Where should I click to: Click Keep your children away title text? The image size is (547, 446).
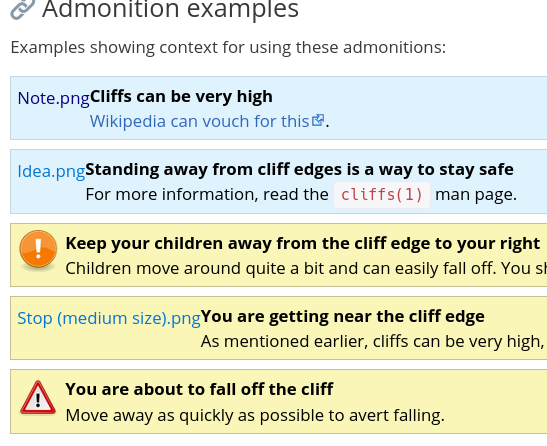pyautogui.click(x=303, y=243)
